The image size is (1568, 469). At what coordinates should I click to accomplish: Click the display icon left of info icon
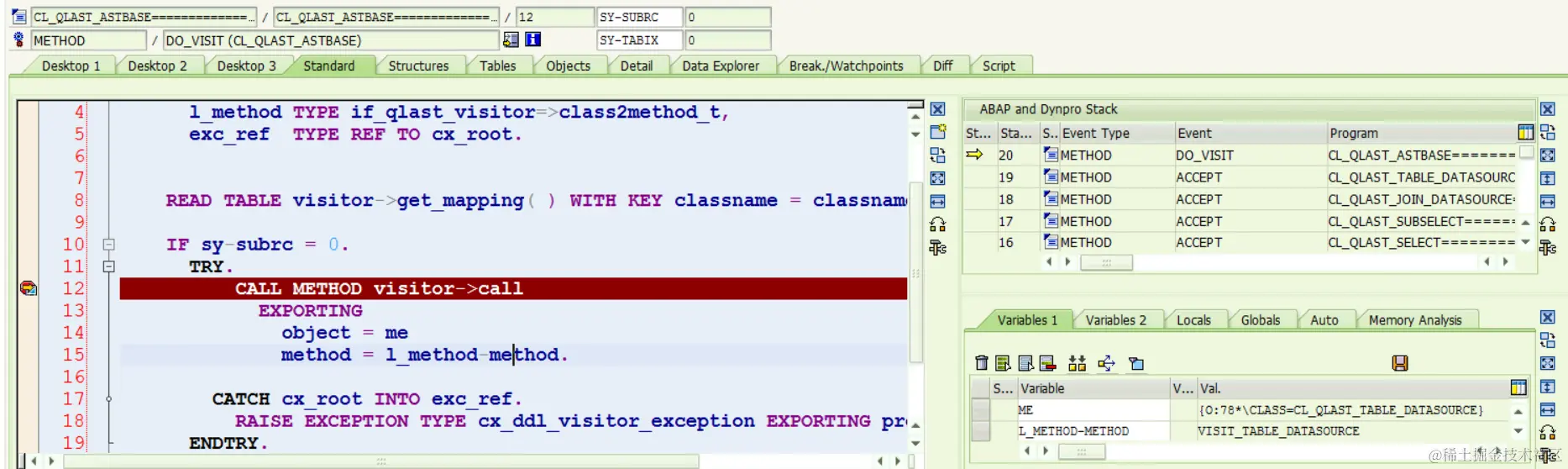(x=511, y=40)
